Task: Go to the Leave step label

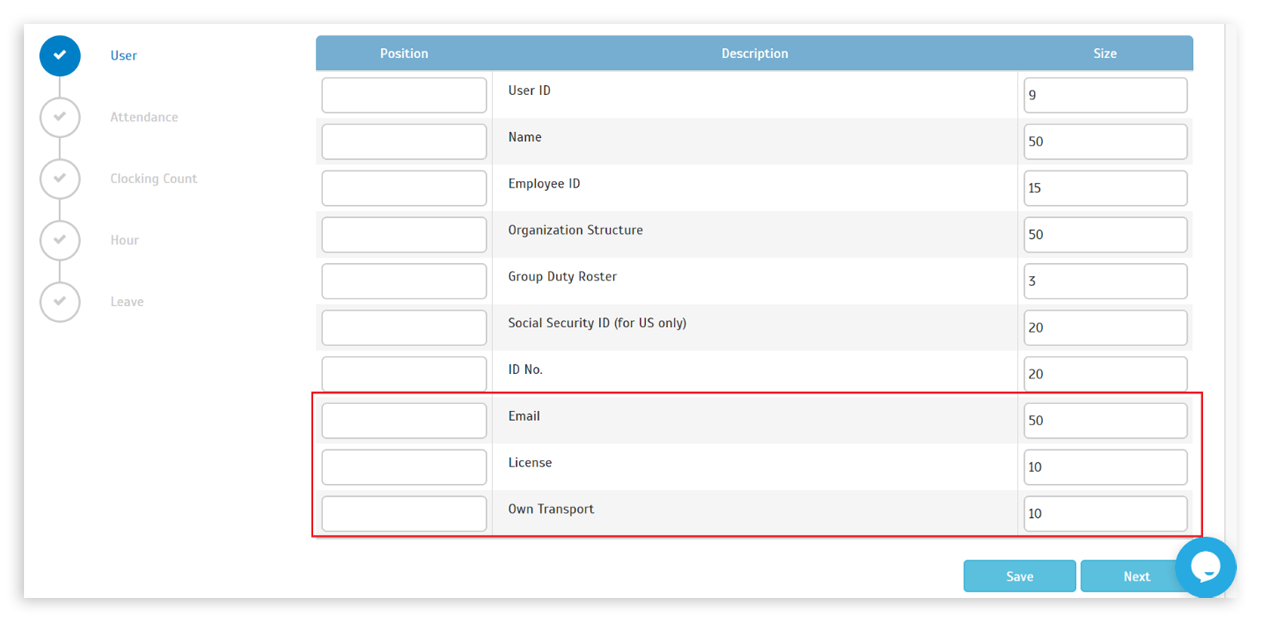Action: 127,302
